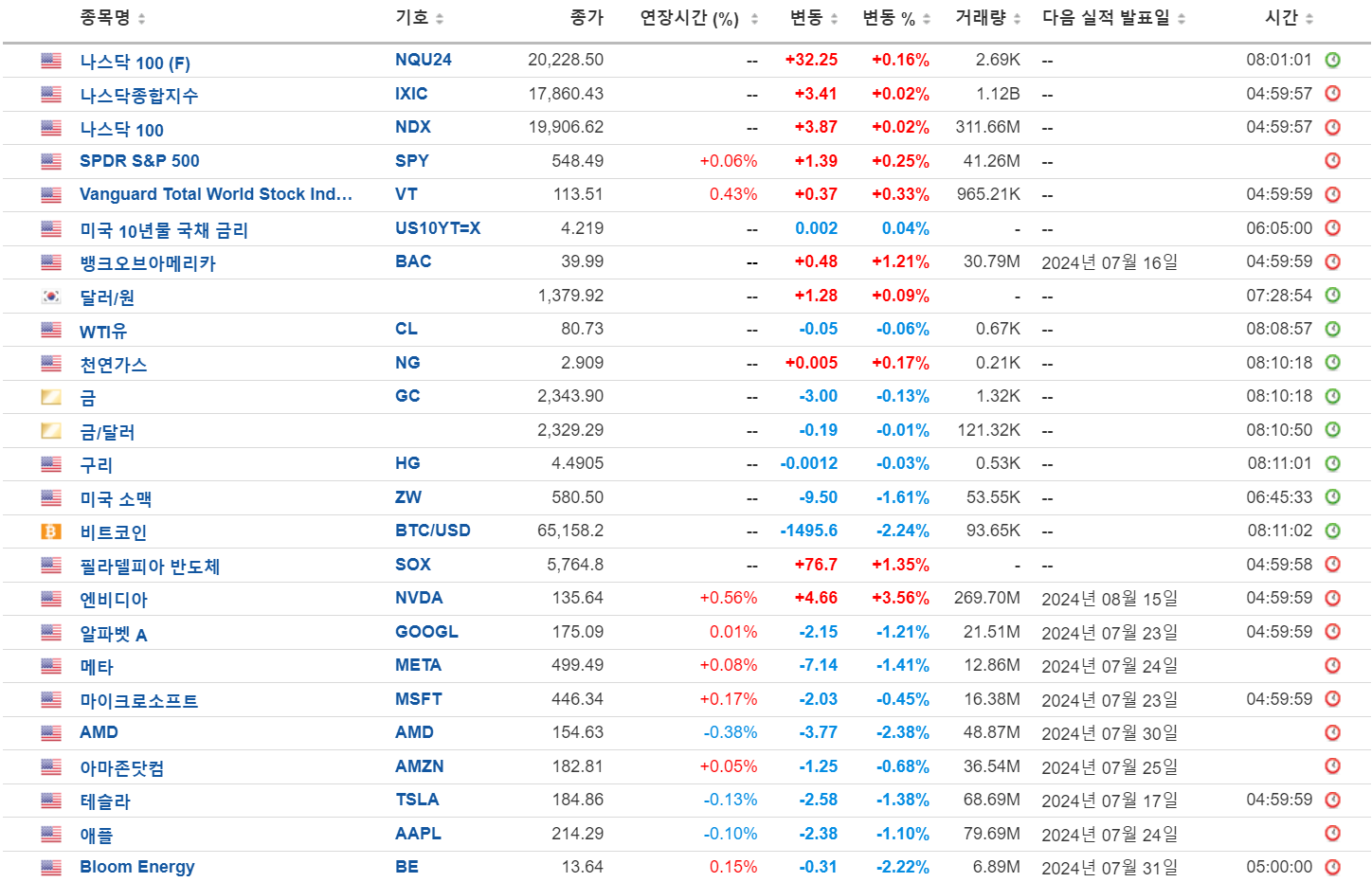Click the red clock icon for 엔비디아 row

(x=1332, y=598)
